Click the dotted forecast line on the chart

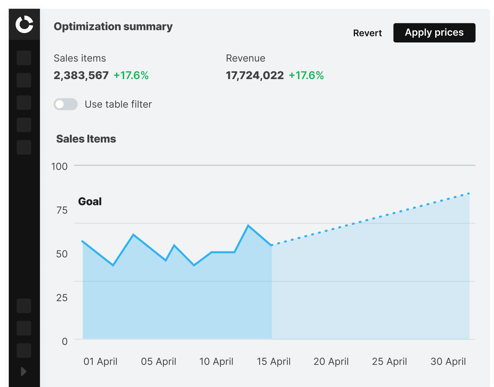click(371, 219)
